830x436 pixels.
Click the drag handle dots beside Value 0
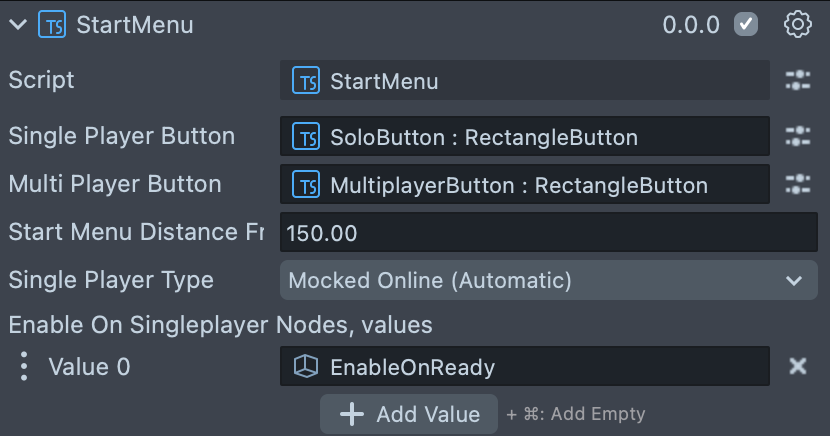[24, 366]
